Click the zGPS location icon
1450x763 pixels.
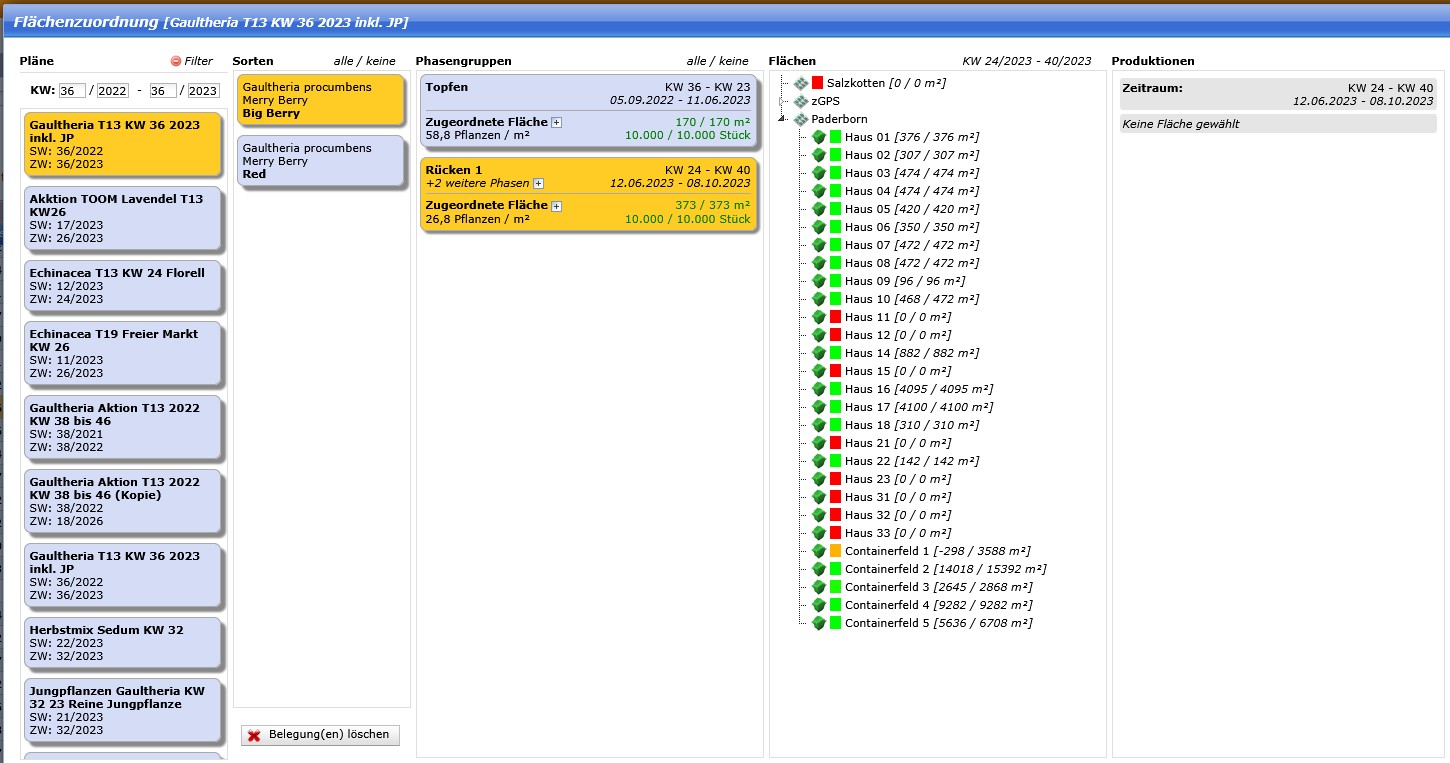(800, 101)
